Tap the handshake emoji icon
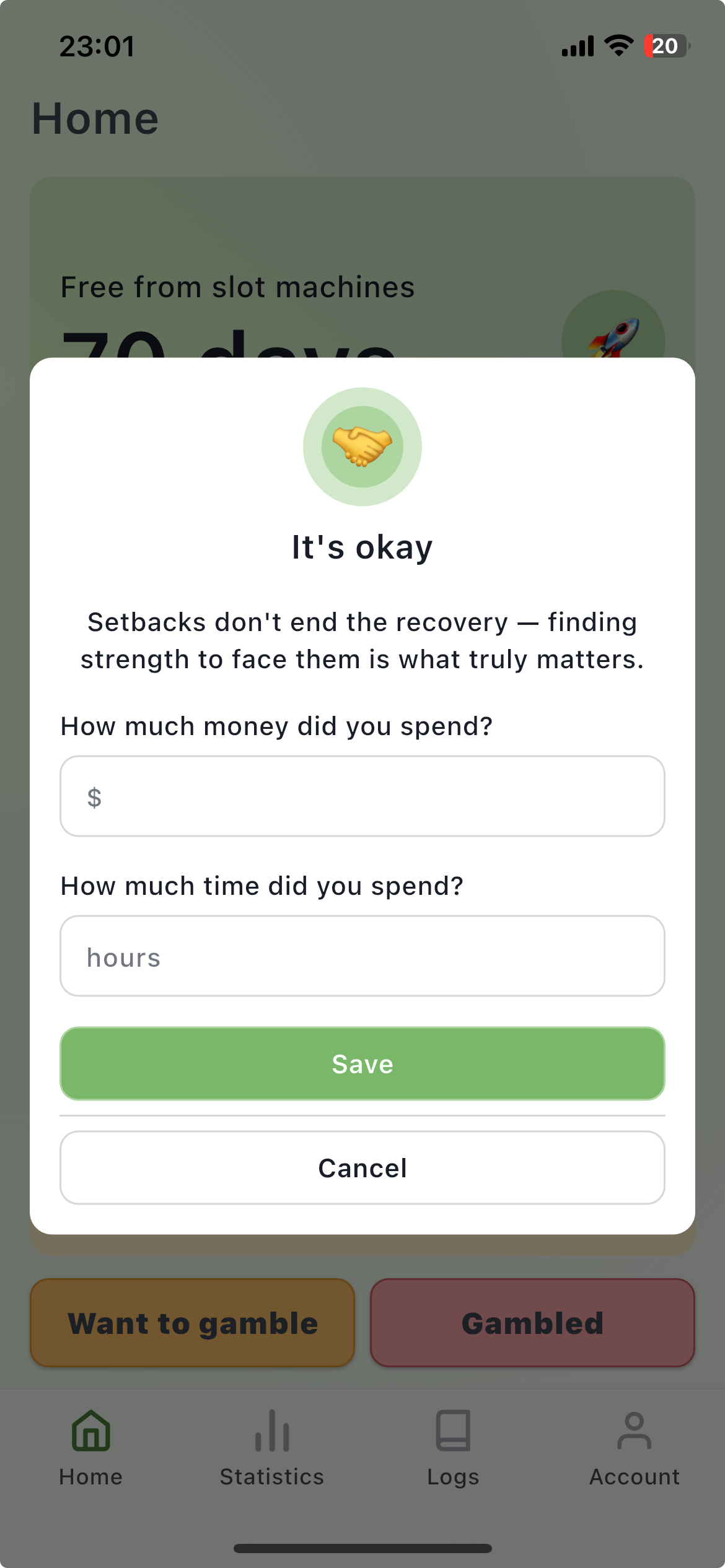 pyautogui.click(x=362, y=446)
